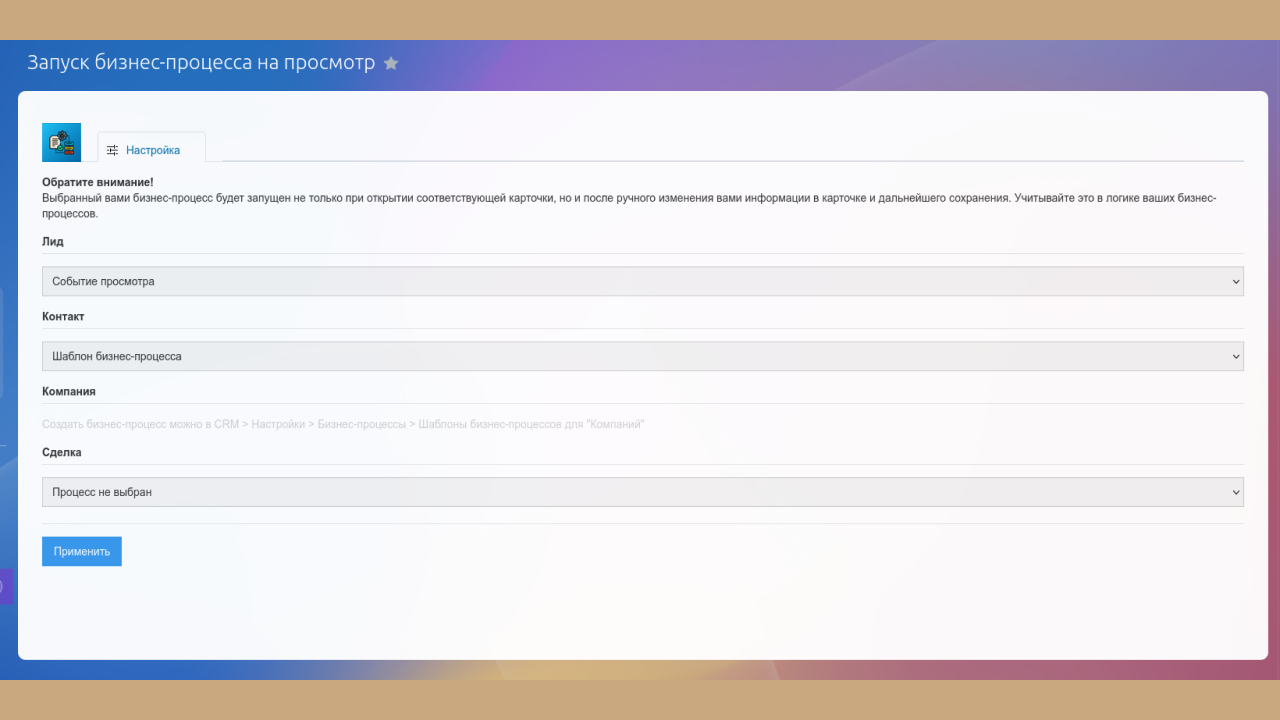Click the Создать бизнес-процесс можно в CRM hint text
Viewport: 1280px width, 720px height.
coord(343,424)
